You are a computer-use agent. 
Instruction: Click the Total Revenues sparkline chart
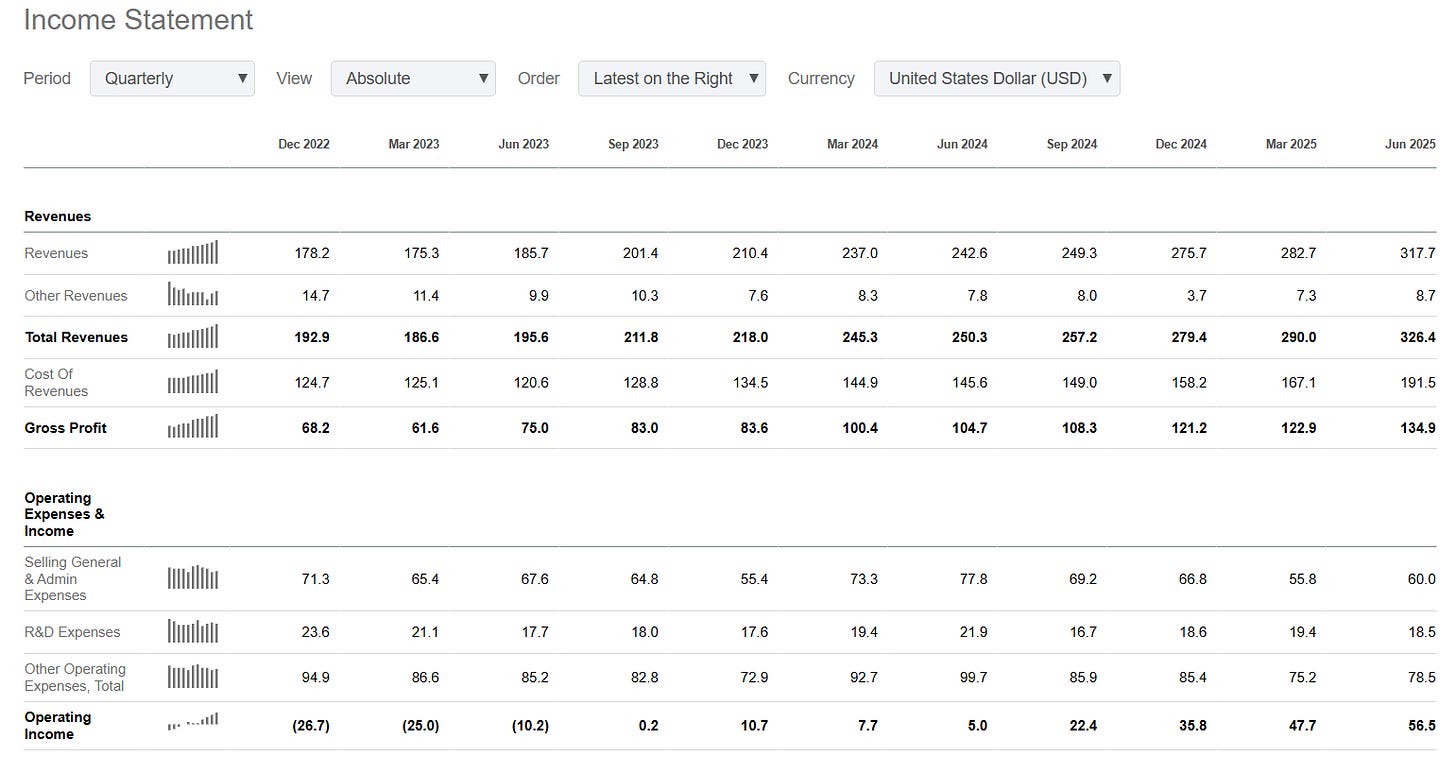point(193,337)
